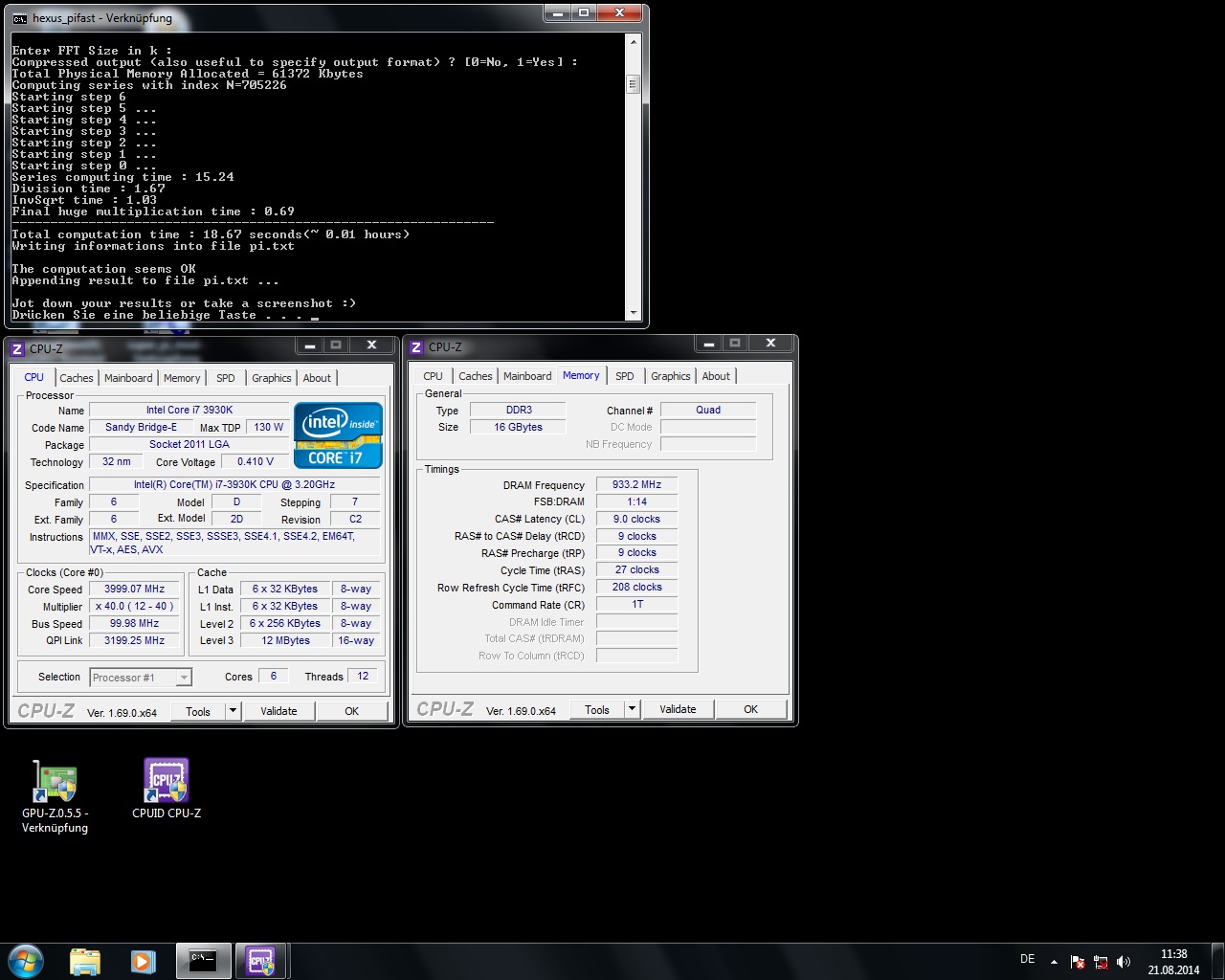
Task: Open Graphics tab in left CPU-Z
Action: point(272,378)
